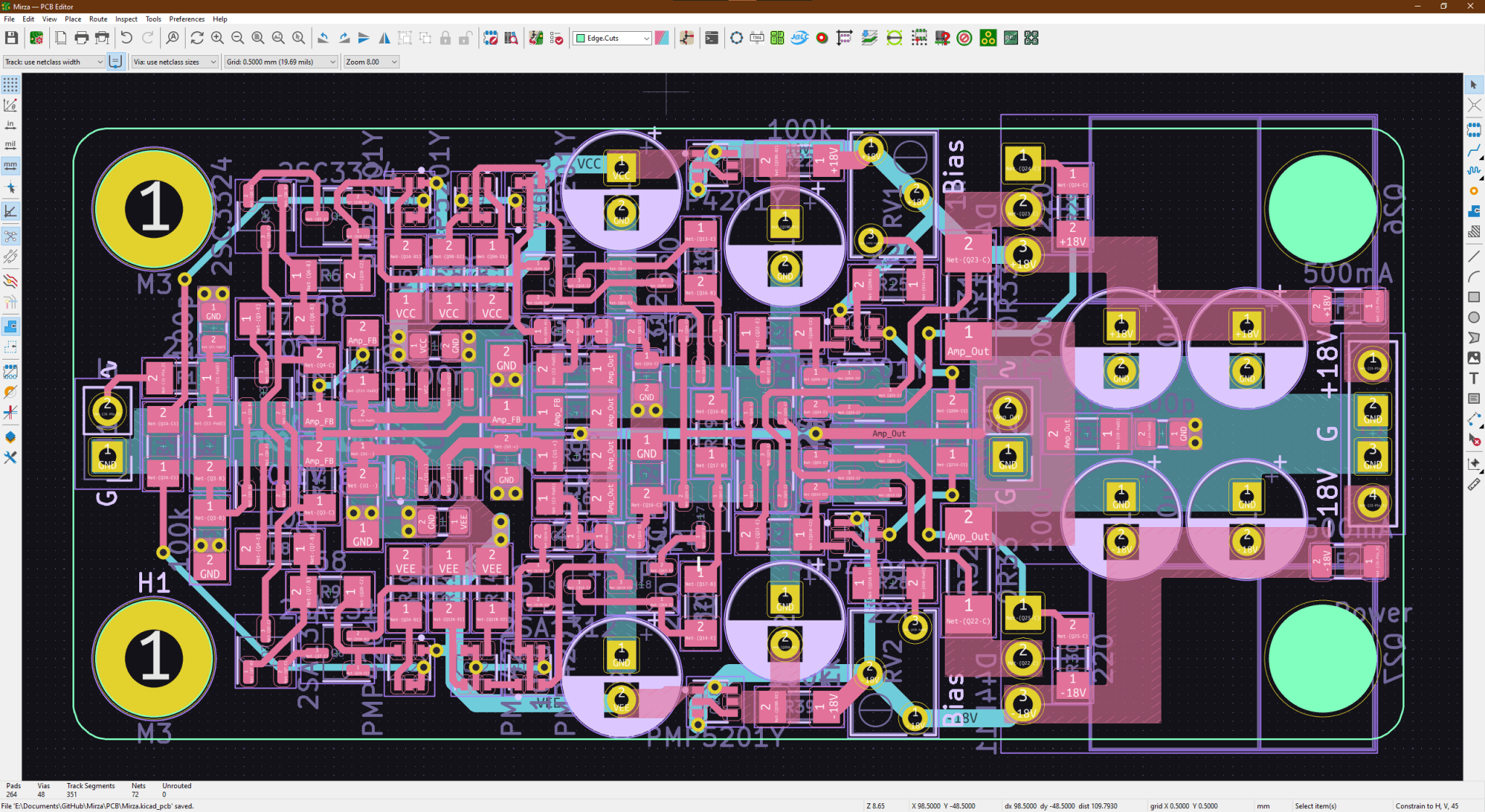Select the Route tracks tool
The width and height of the screenshot is (1485, 812).
click(1473, 151)
